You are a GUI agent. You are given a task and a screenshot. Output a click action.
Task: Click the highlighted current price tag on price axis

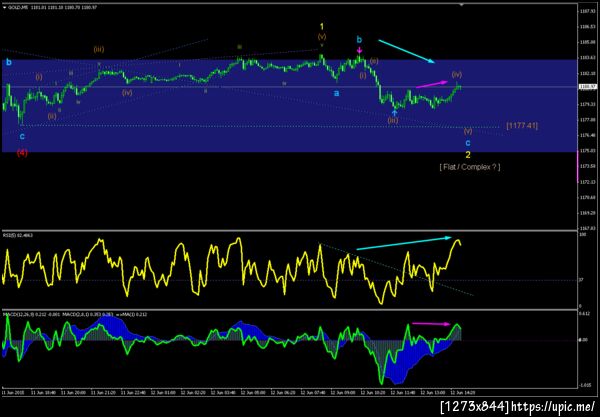588,87
